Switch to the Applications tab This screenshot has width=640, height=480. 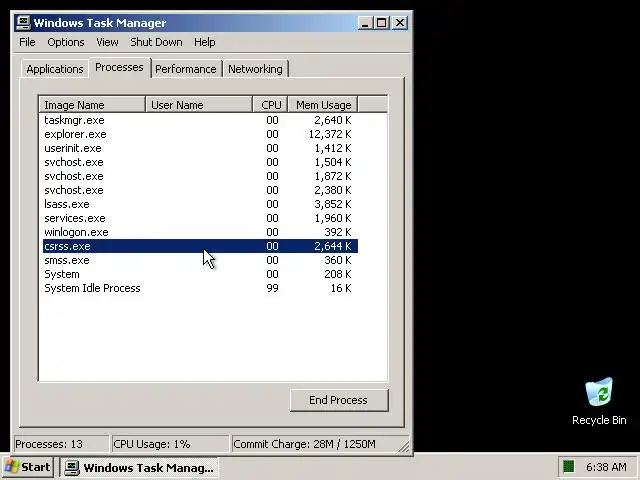point(55,69)
